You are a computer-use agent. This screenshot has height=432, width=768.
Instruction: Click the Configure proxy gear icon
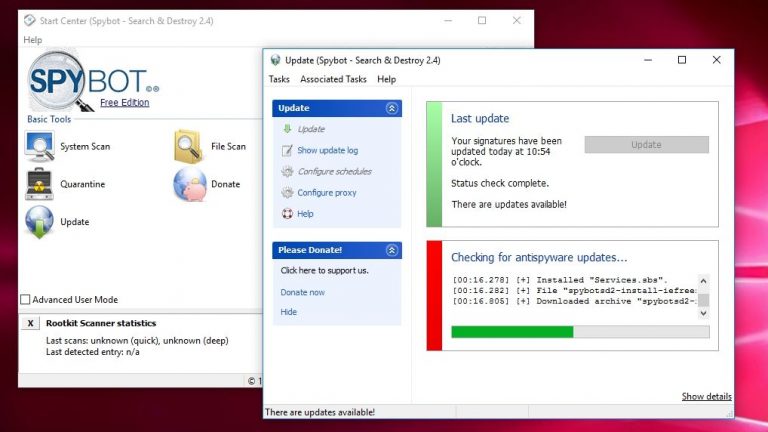(288, 192)
